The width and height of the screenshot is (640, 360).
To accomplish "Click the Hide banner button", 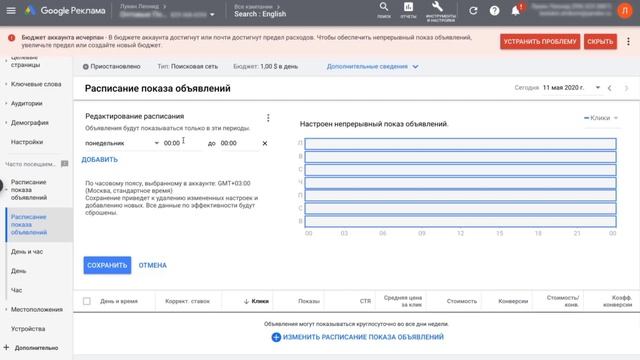I will (600, 42).
